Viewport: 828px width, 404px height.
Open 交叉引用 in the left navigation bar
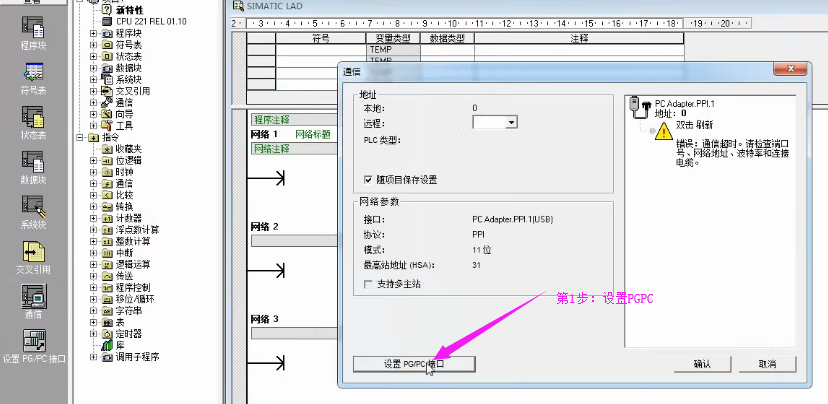[x=33, y=258]
